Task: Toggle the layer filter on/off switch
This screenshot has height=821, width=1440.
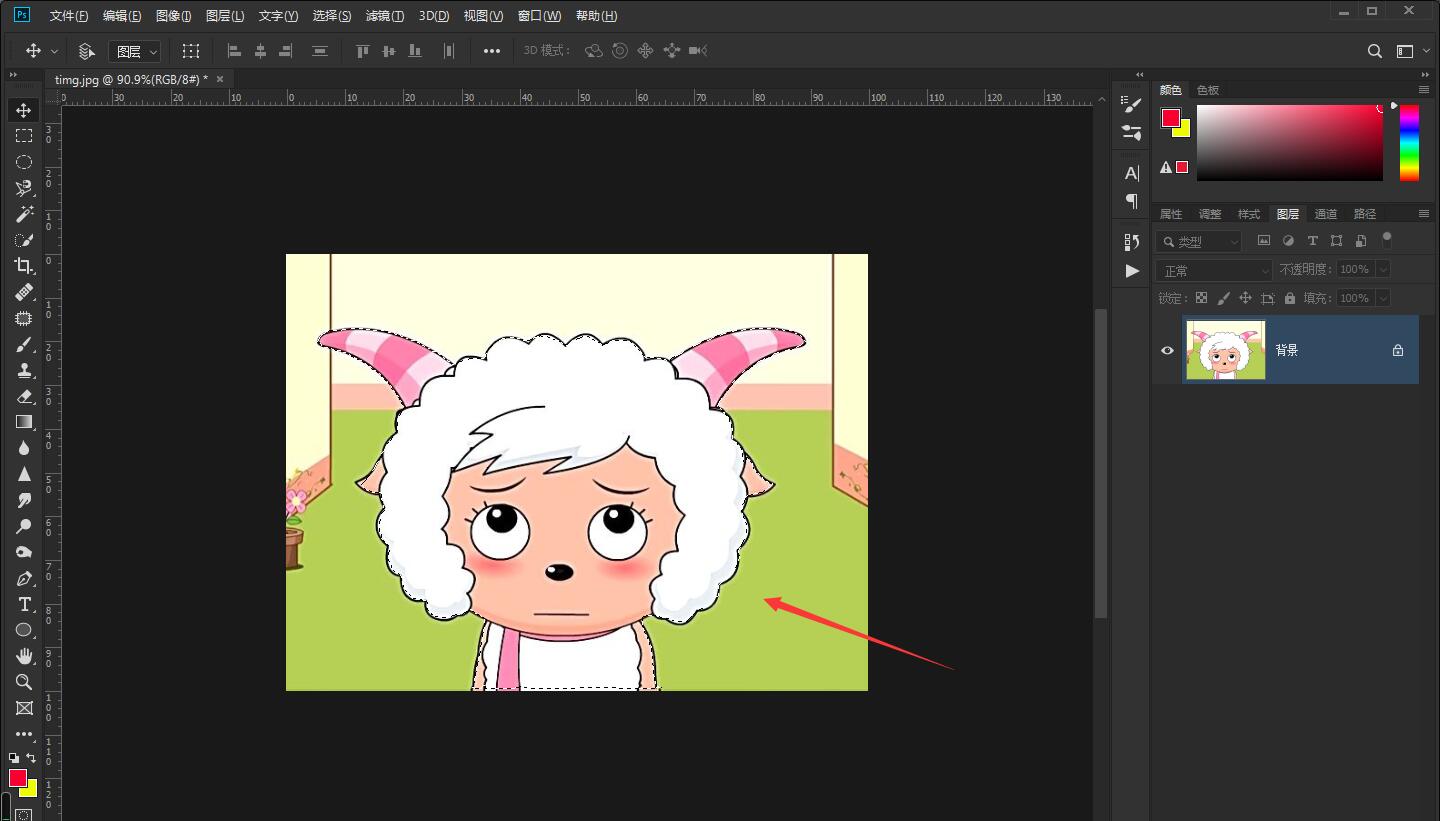Action: click(1386, 239)
